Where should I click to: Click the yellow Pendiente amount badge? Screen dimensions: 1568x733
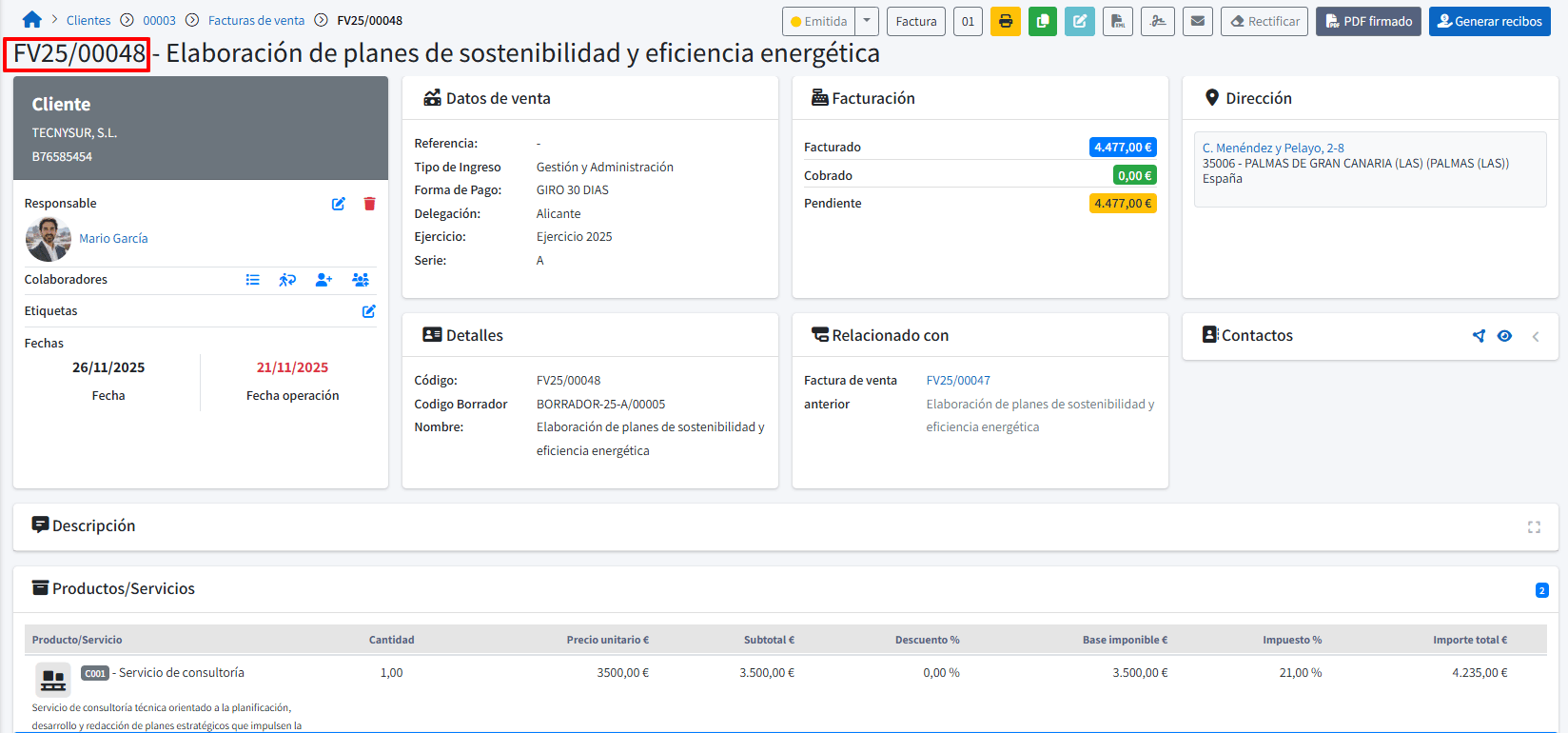[1122, 203]
